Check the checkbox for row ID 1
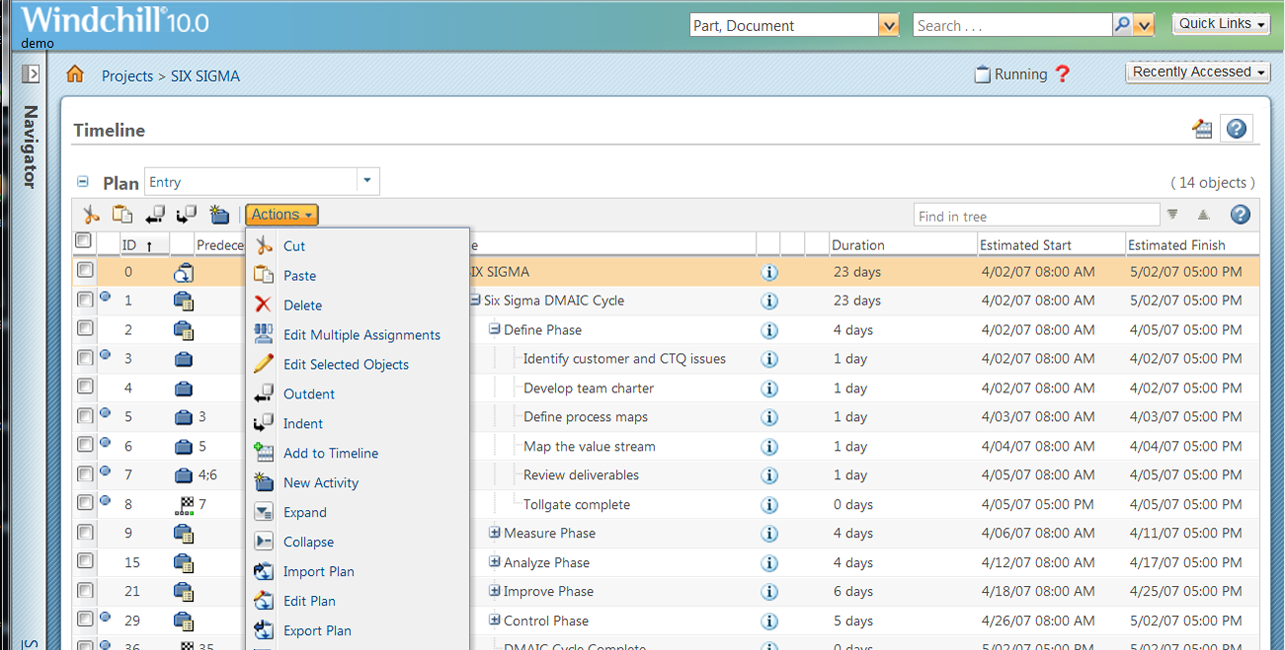The image size is (1285, 650). (85, 299)
